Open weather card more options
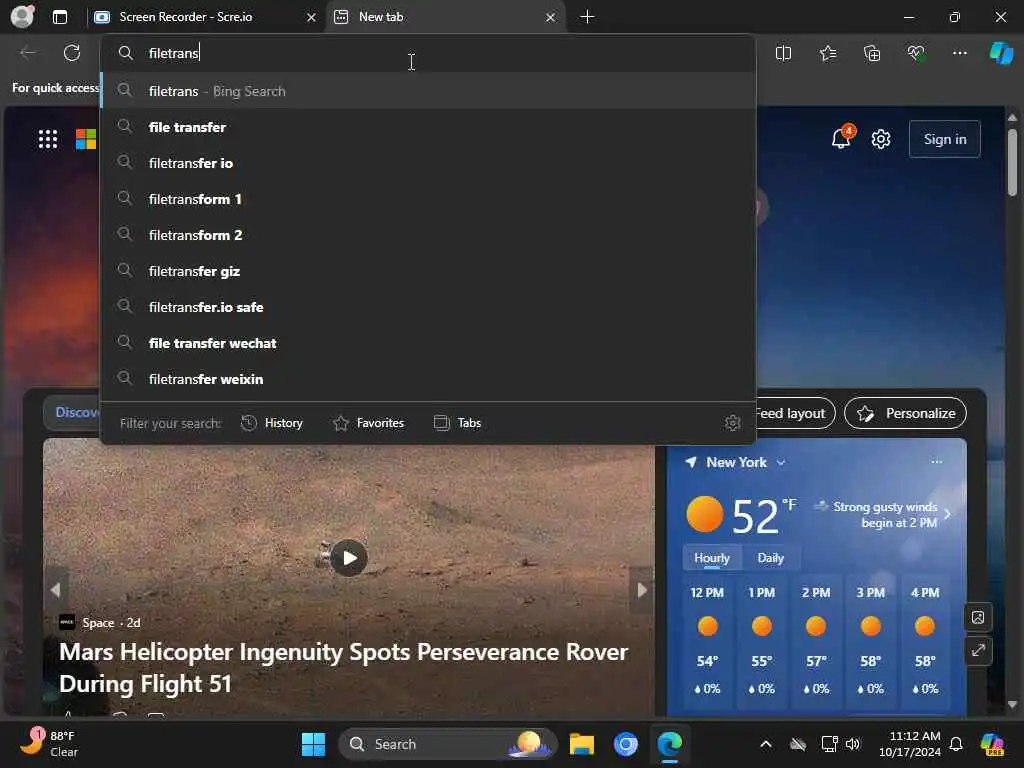This screenshot has width=1024, height=768. pyautogui.click(x=936, y=462)
